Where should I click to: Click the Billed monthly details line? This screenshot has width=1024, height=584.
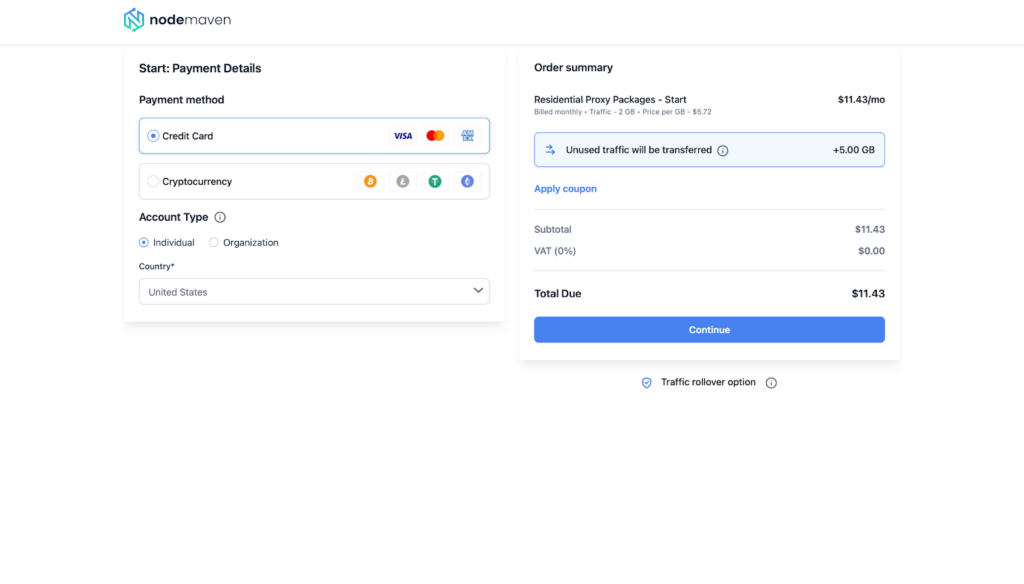(622, 112)
